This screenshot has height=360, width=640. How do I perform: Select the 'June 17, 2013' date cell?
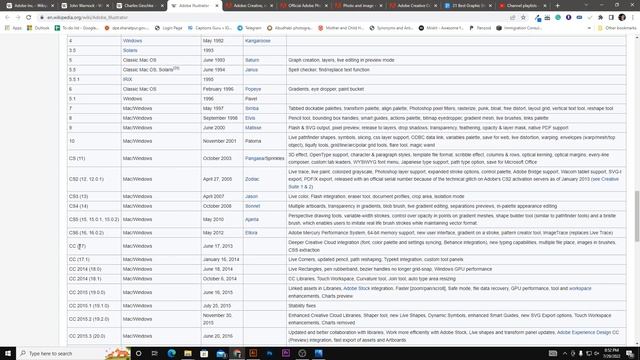pos(222,246)
